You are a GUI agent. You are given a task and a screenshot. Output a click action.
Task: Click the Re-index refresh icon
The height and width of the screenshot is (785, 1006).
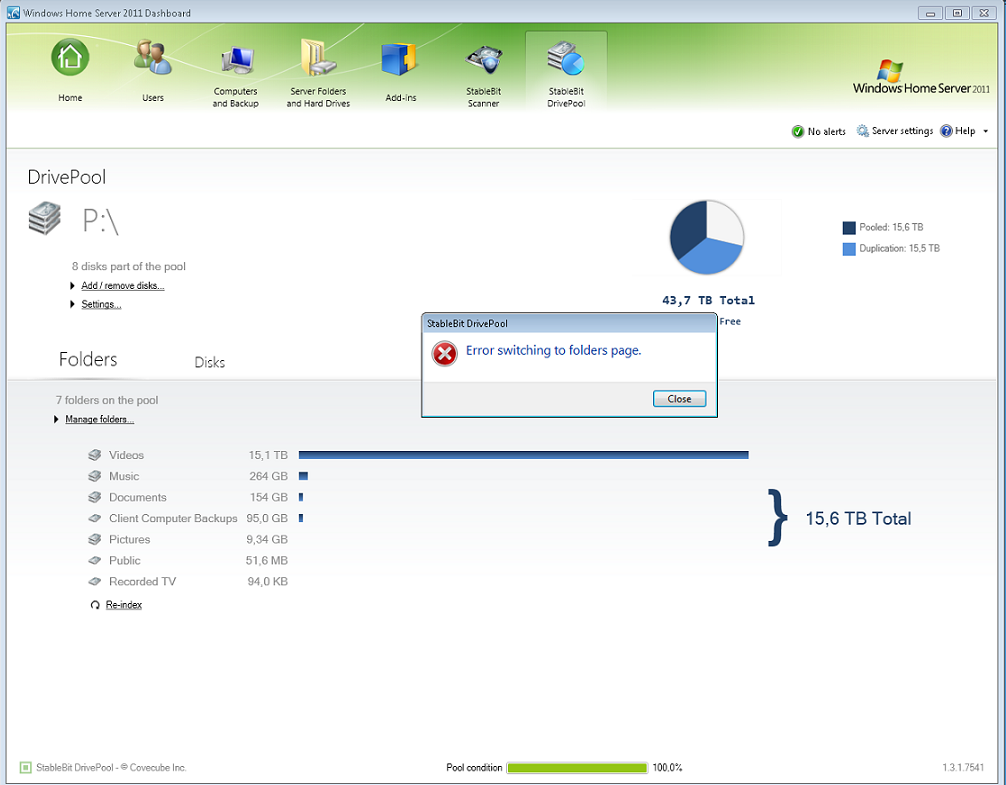(95, 605)
